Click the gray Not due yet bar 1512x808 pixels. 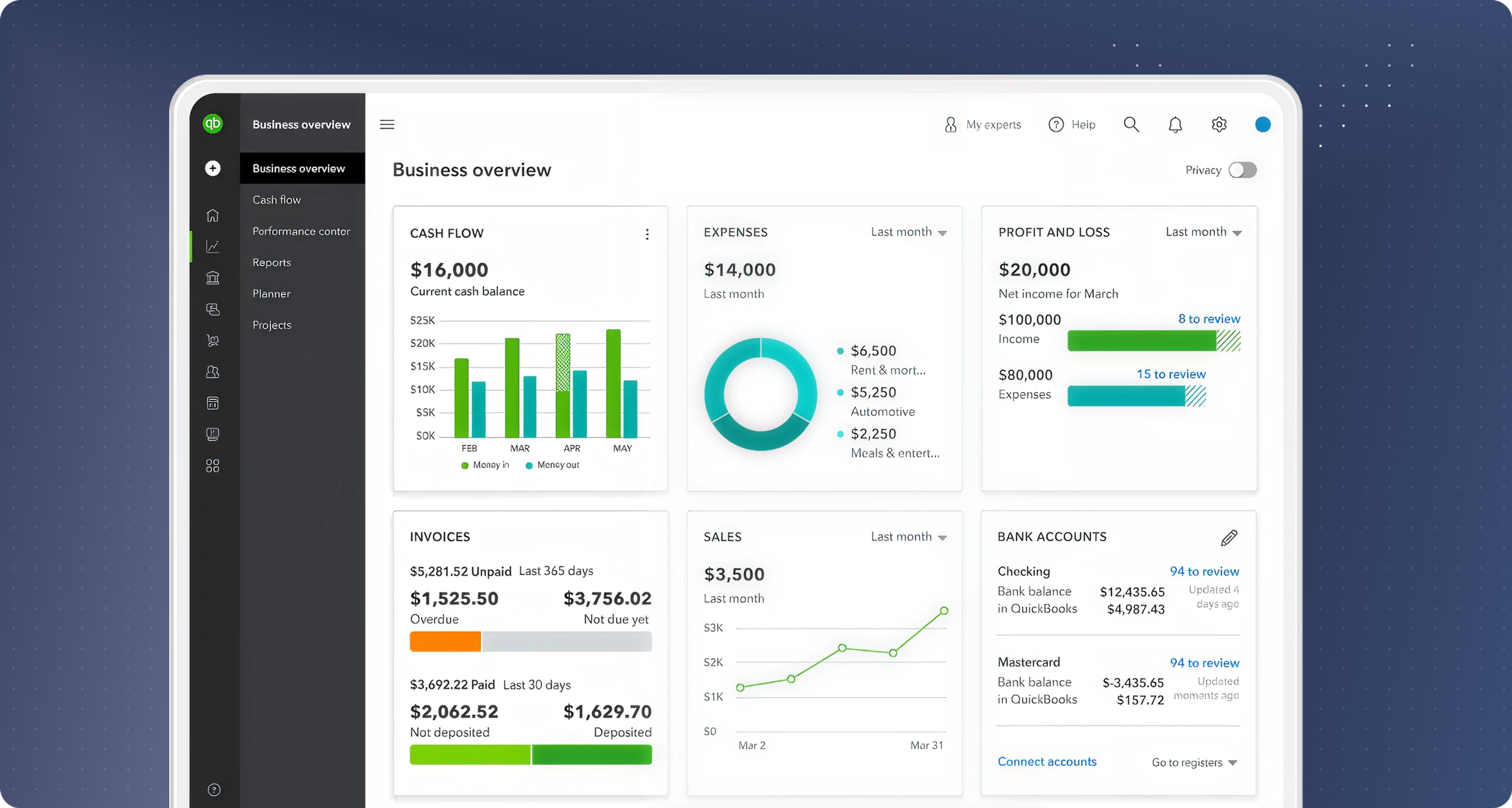[x=567, y=641]
